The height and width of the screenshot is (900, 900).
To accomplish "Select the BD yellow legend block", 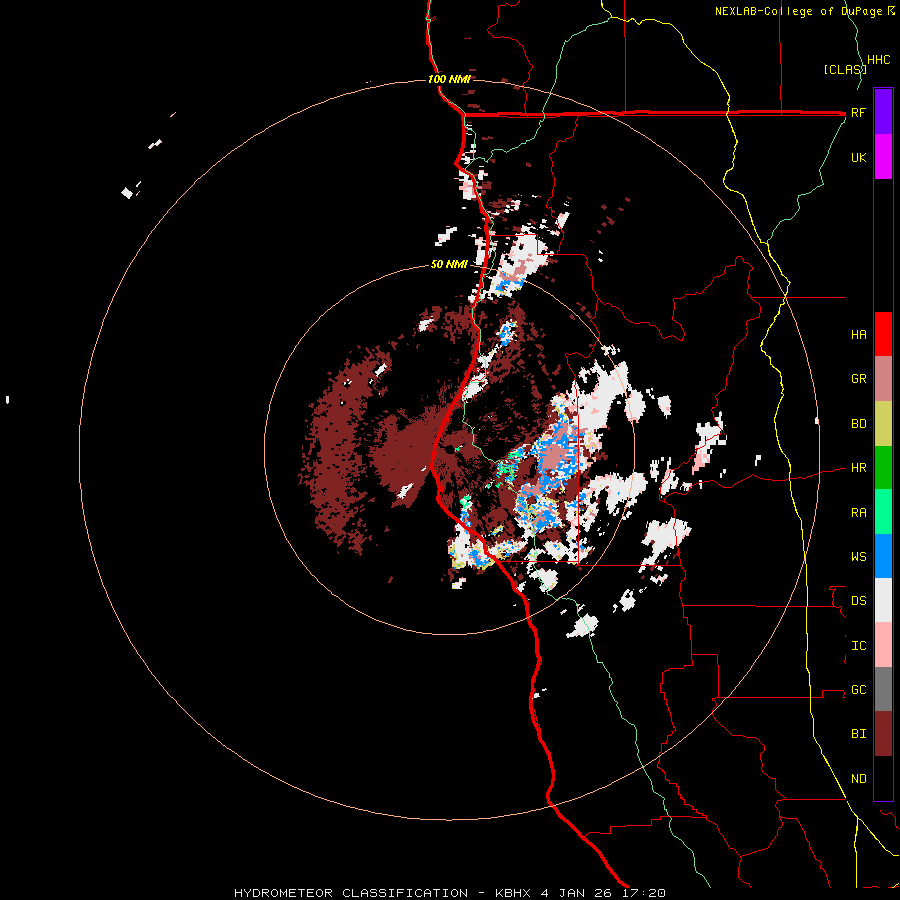I will (883, 424).
